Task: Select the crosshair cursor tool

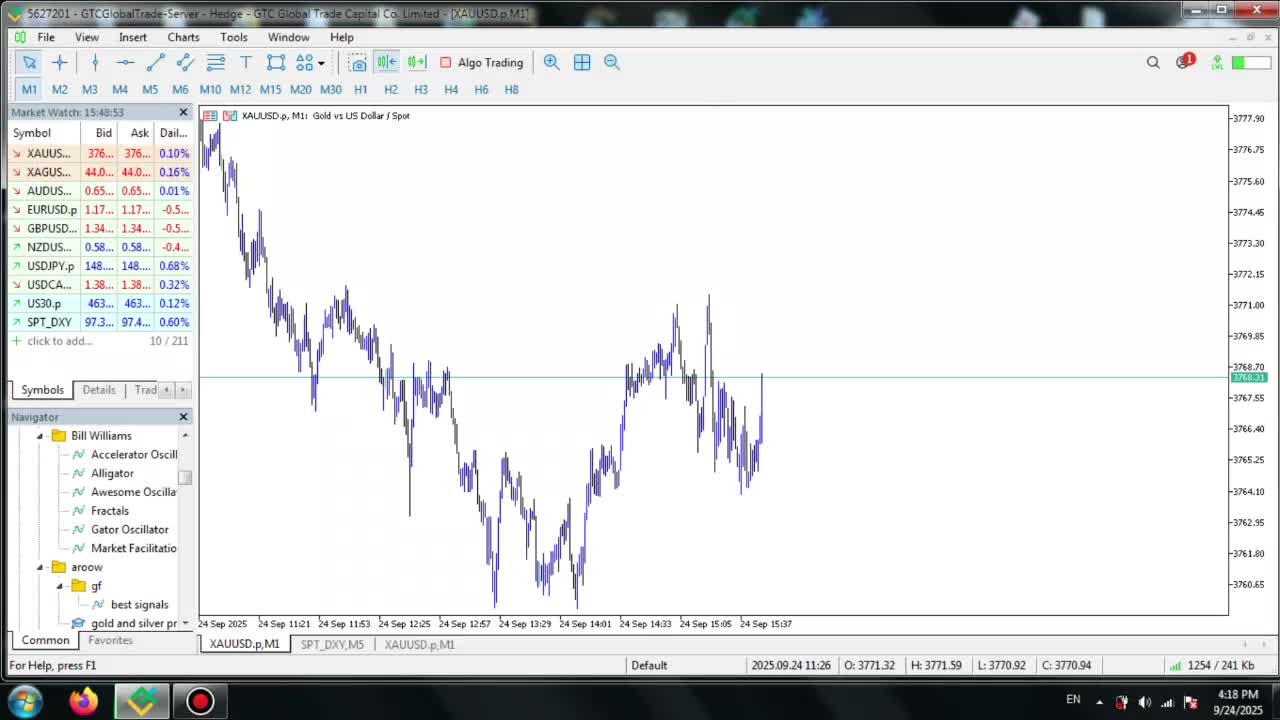Action: [x=60, y=63]
